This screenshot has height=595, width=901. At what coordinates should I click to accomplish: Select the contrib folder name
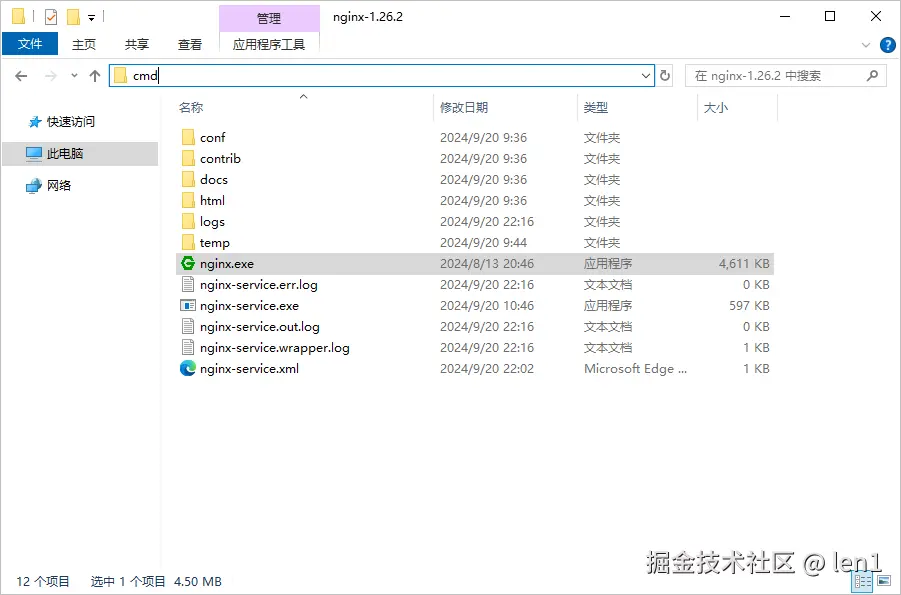coord(220,159)
